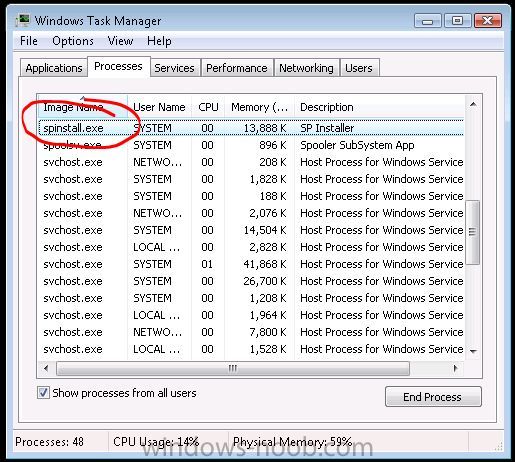Sort by CPU column header
515x462 pixels.
point(208,107)
